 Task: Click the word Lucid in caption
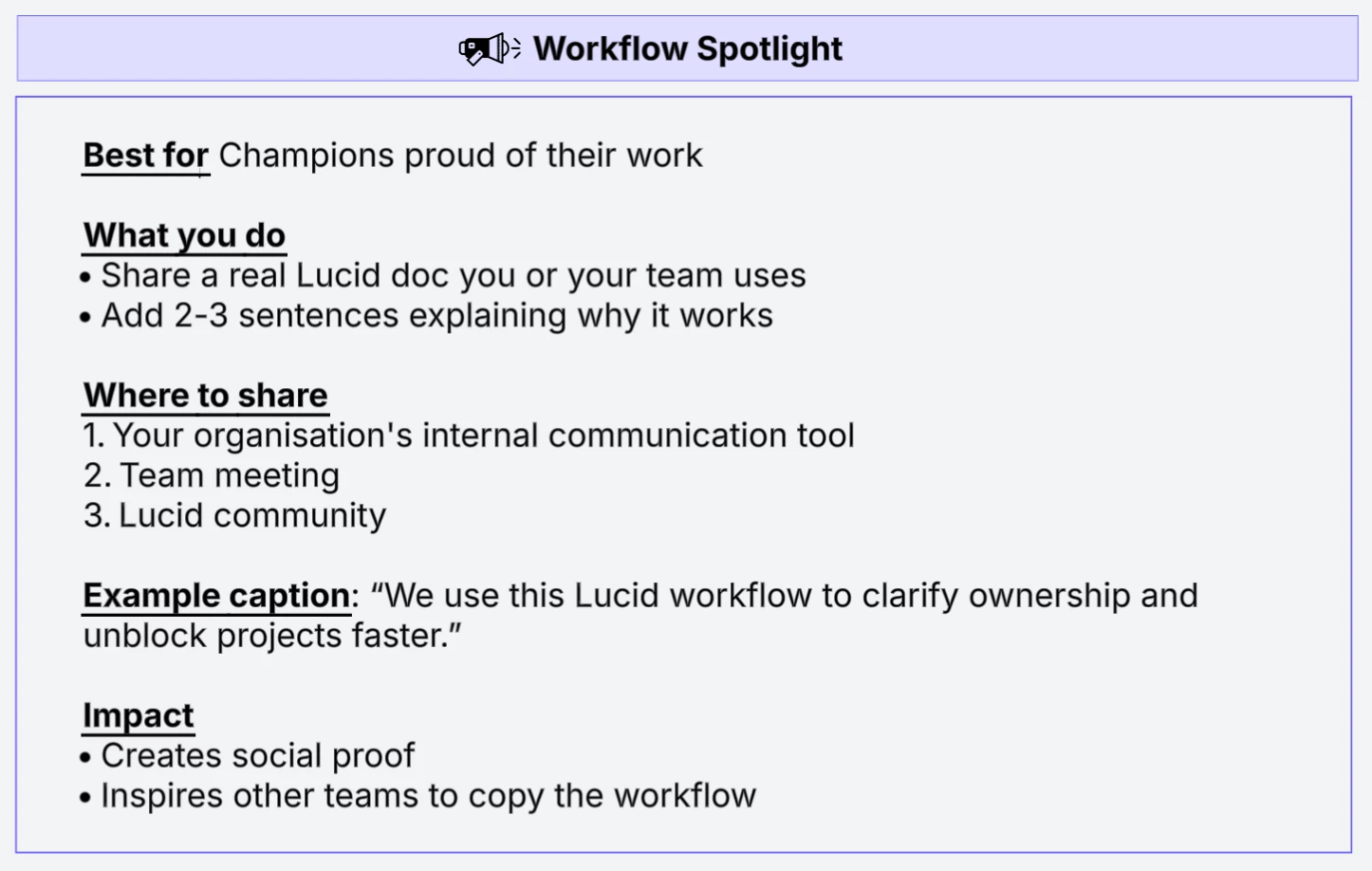(x=616, y=596)
